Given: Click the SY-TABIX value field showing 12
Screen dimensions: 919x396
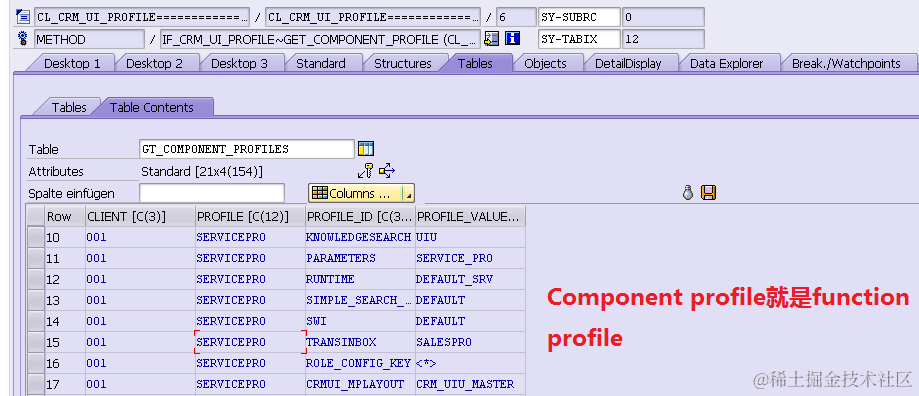Looking at the screenshot, I should pos(663,39).
